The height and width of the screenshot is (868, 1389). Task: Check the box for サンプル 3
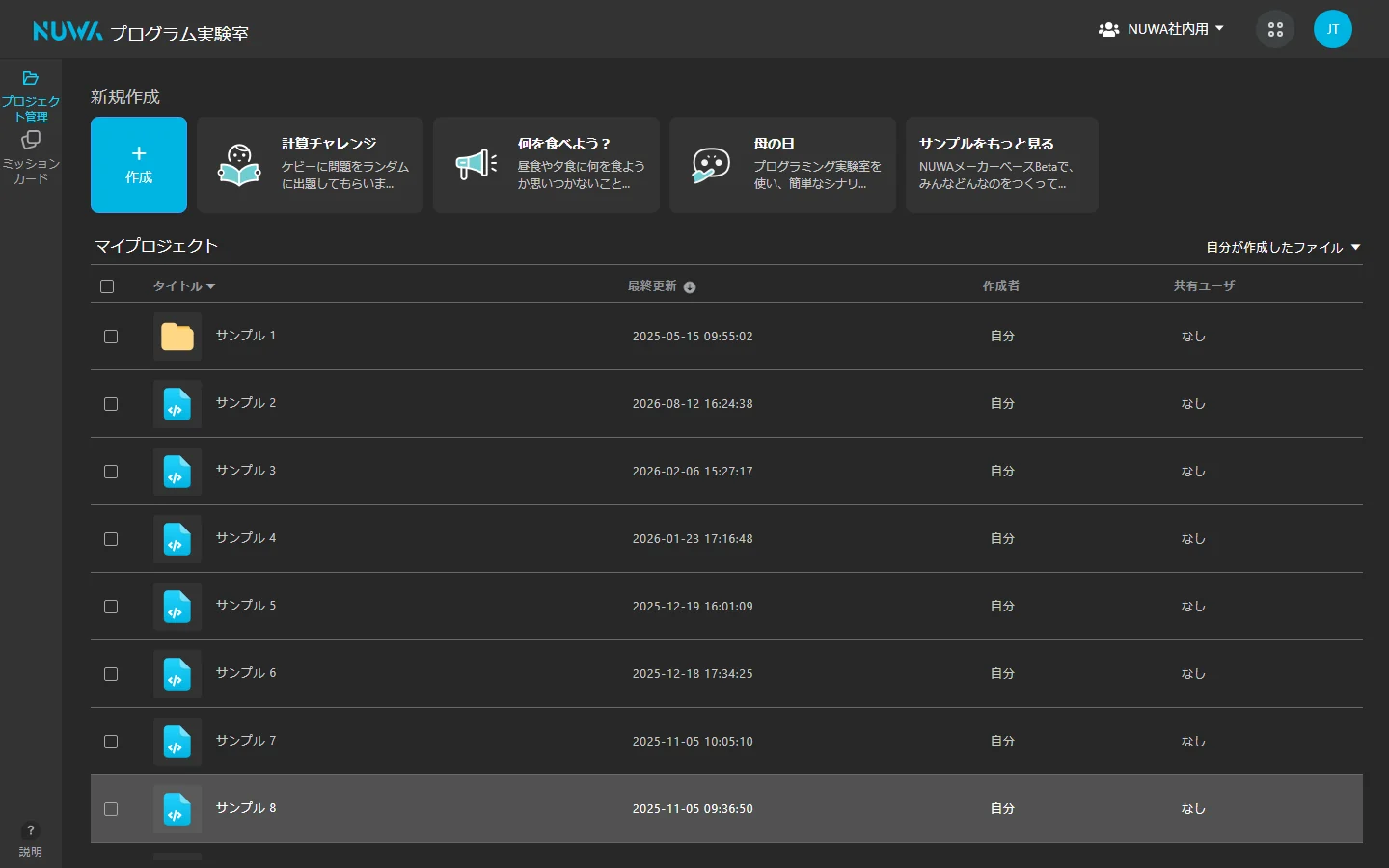(x=111, y=472)
